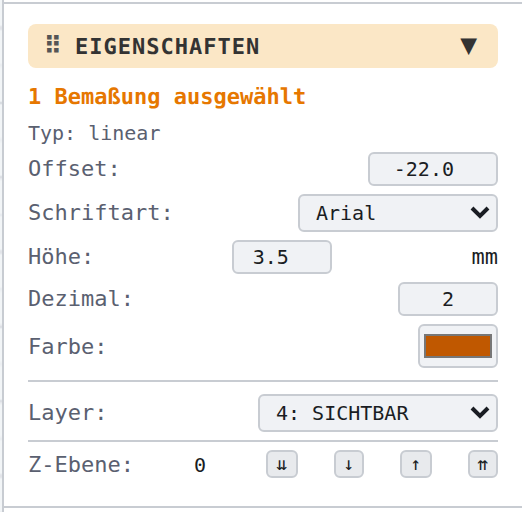The width and height of the screenshot is (522, 512).
Task: Send dimension to bottom Z-level
Action: [x=282, y=464]
